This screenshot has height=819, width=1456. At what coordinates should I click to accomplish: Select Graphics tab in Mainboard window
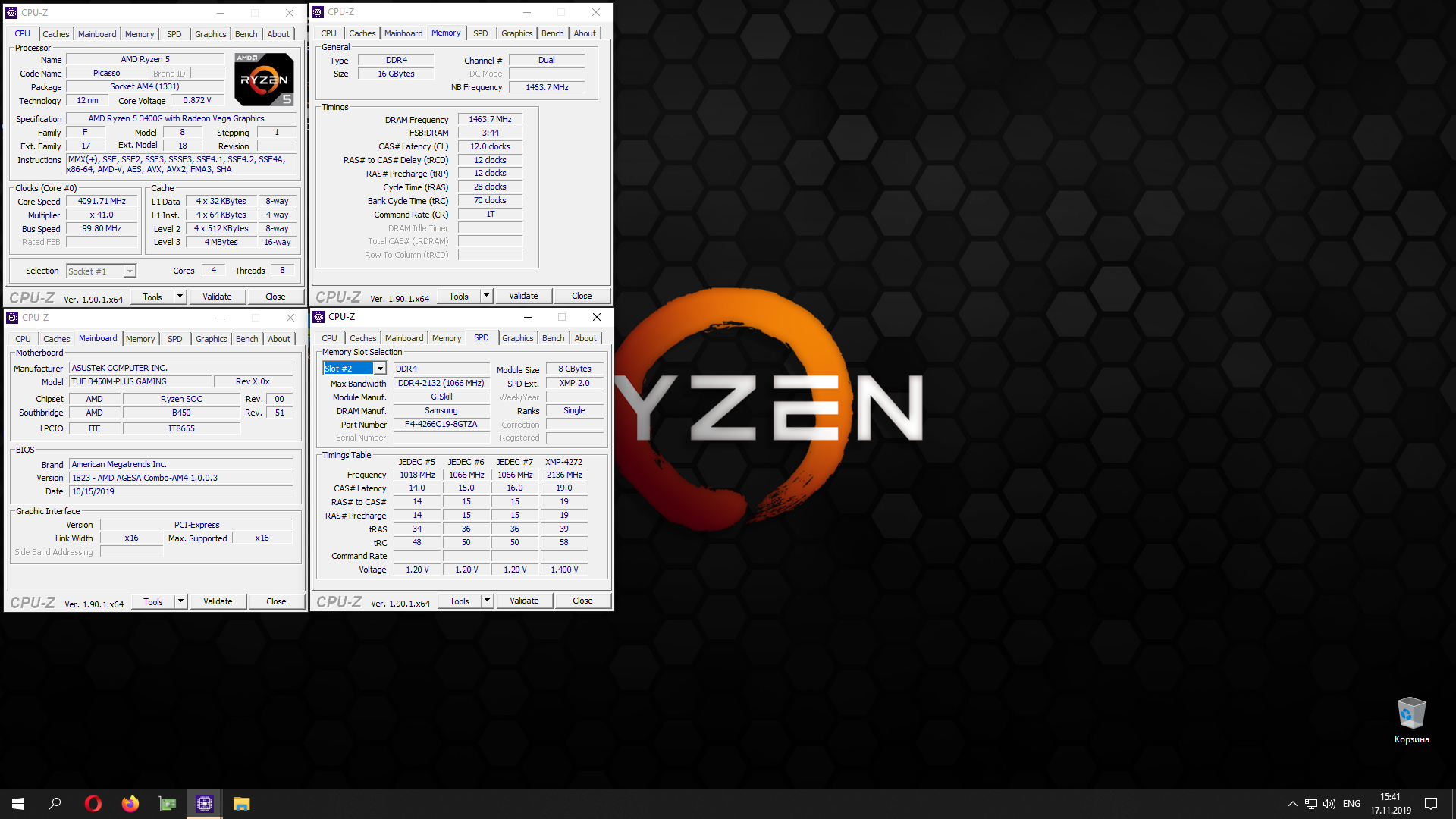tap(211, 339)
